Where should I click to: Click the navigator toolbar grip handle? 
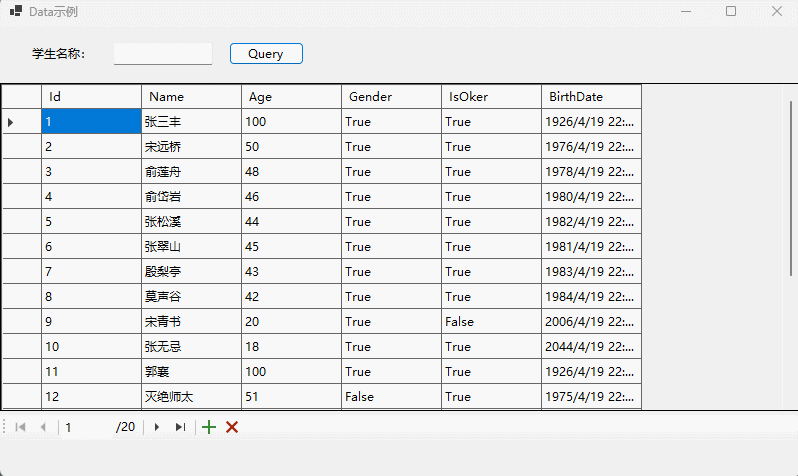point(4,427)
